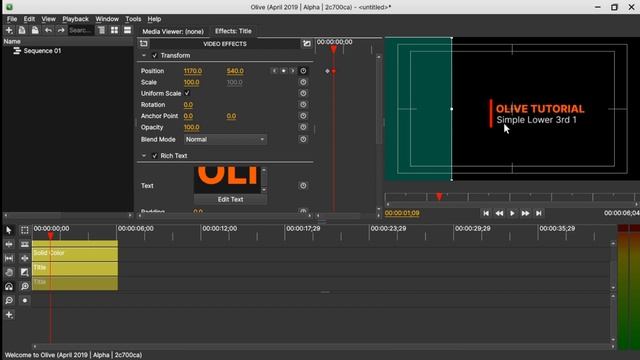Add a keyframe on Position row
This screenshot has height=360, width=640.
pos(283,71)
